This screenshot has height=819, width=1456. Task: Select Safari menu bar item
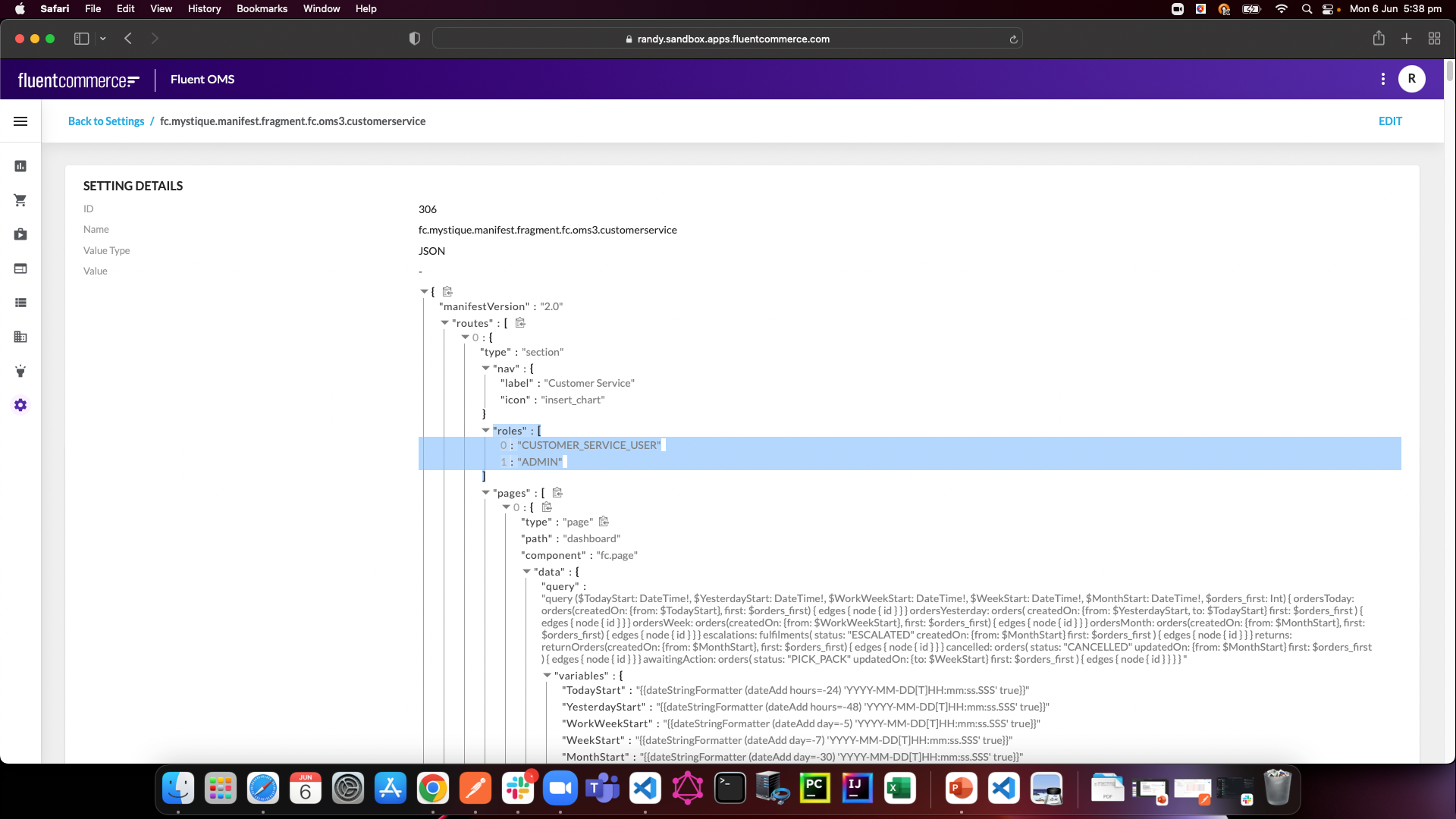click(54, 8)
